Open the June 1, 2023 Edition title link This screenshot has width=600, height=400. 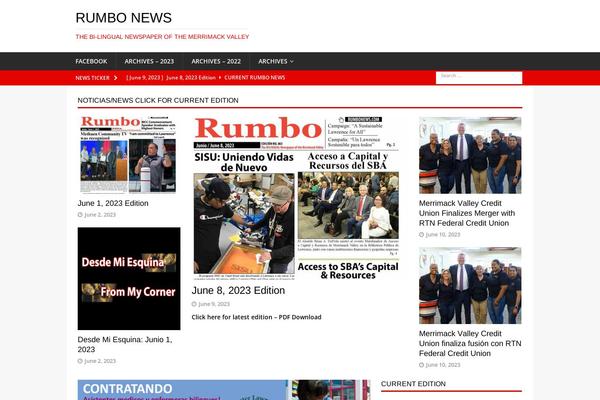[113, 203]
